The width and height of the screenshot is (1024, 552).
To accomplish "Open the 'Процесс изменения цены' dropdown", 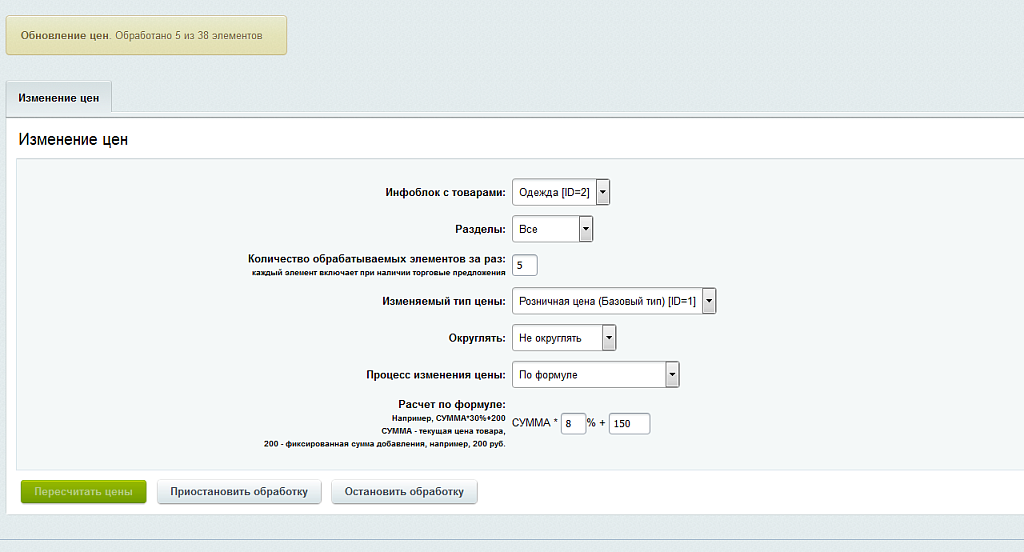I will (x=595, y=375).
